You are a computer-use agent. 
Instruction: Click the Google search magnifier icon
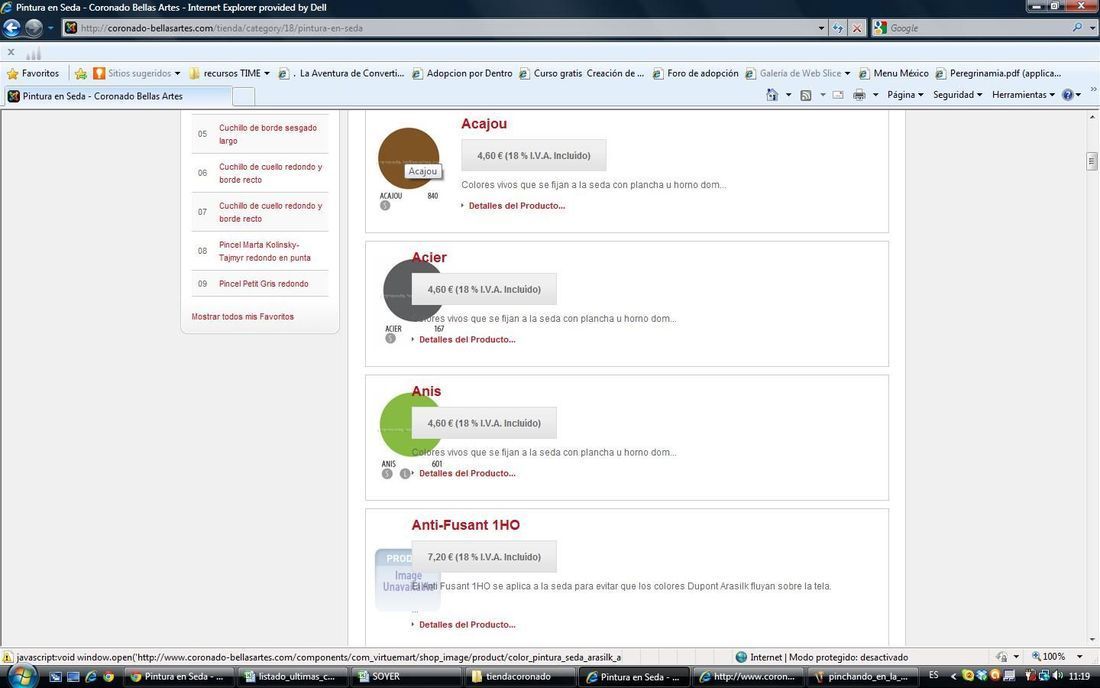pyautogui.click(x=1077, y=27)
